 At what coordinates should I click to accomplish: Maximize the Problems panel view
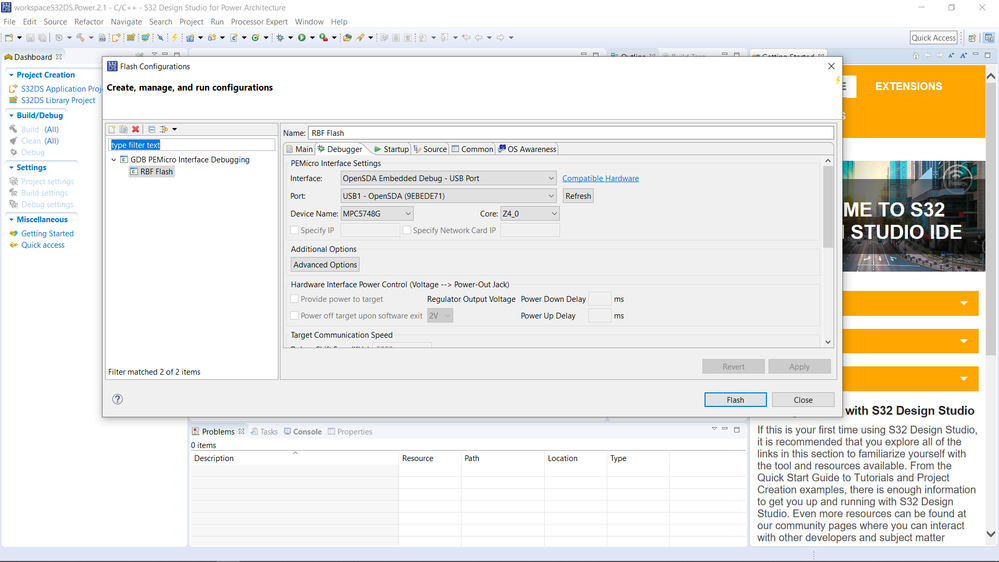click(x=737, y=429)
